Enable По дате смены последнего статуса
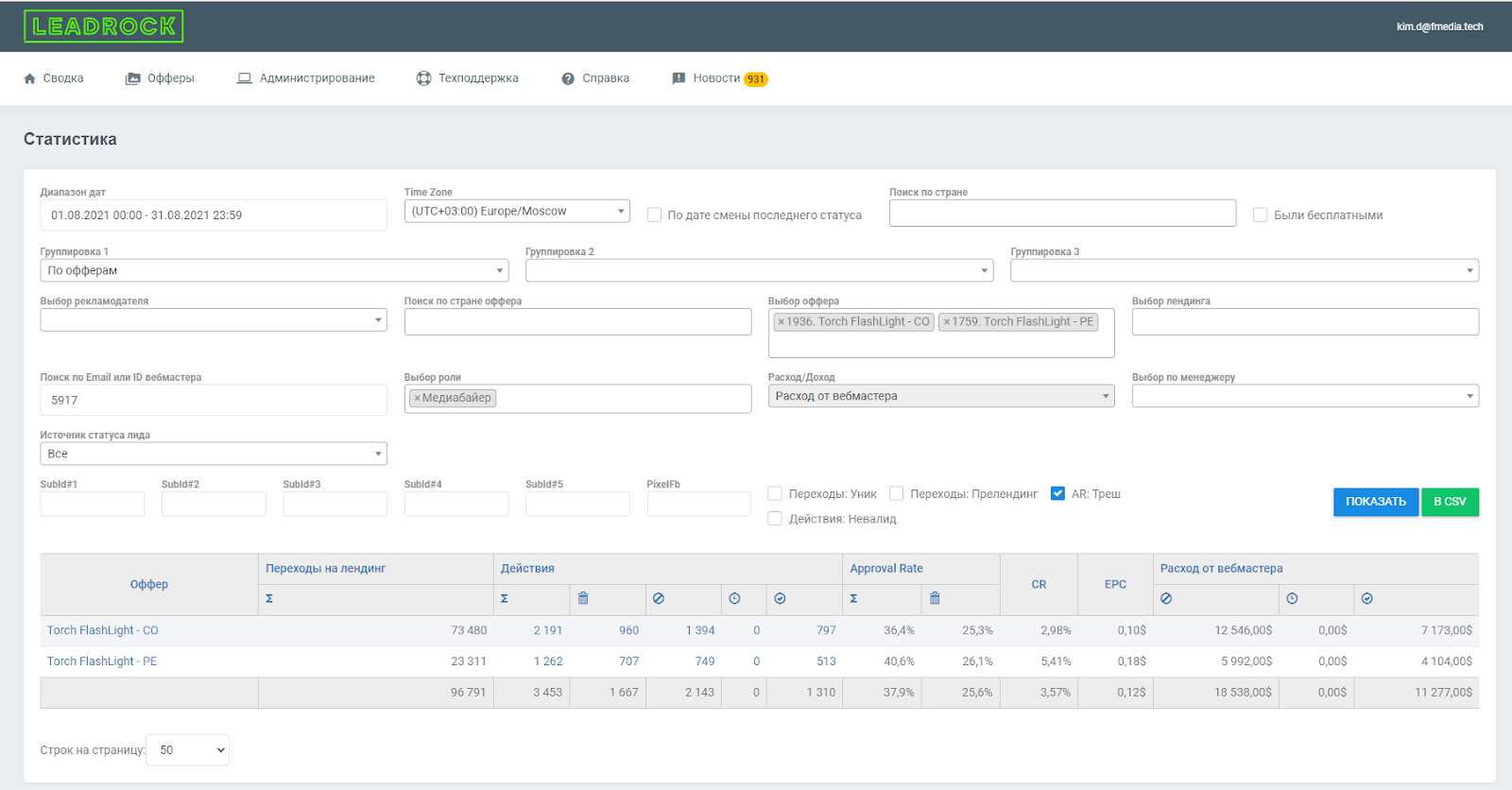Image resolution: width=1512 pixels, height=790 pixels. click(x=654, y=215)
